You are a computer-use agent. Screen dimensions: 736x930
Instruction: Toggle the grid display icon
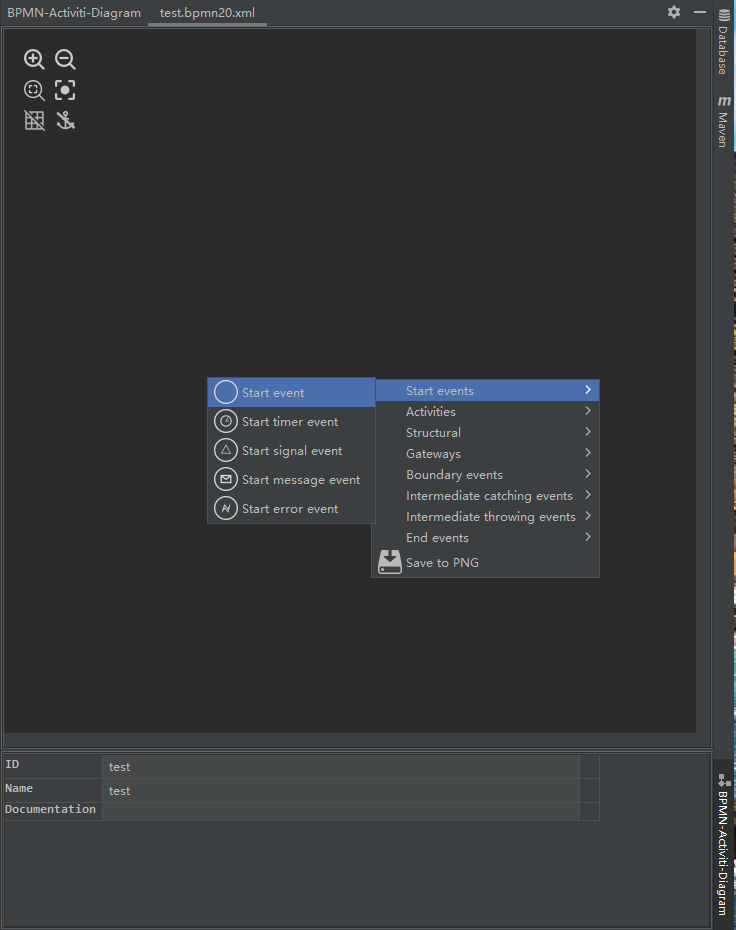point(34,120)
